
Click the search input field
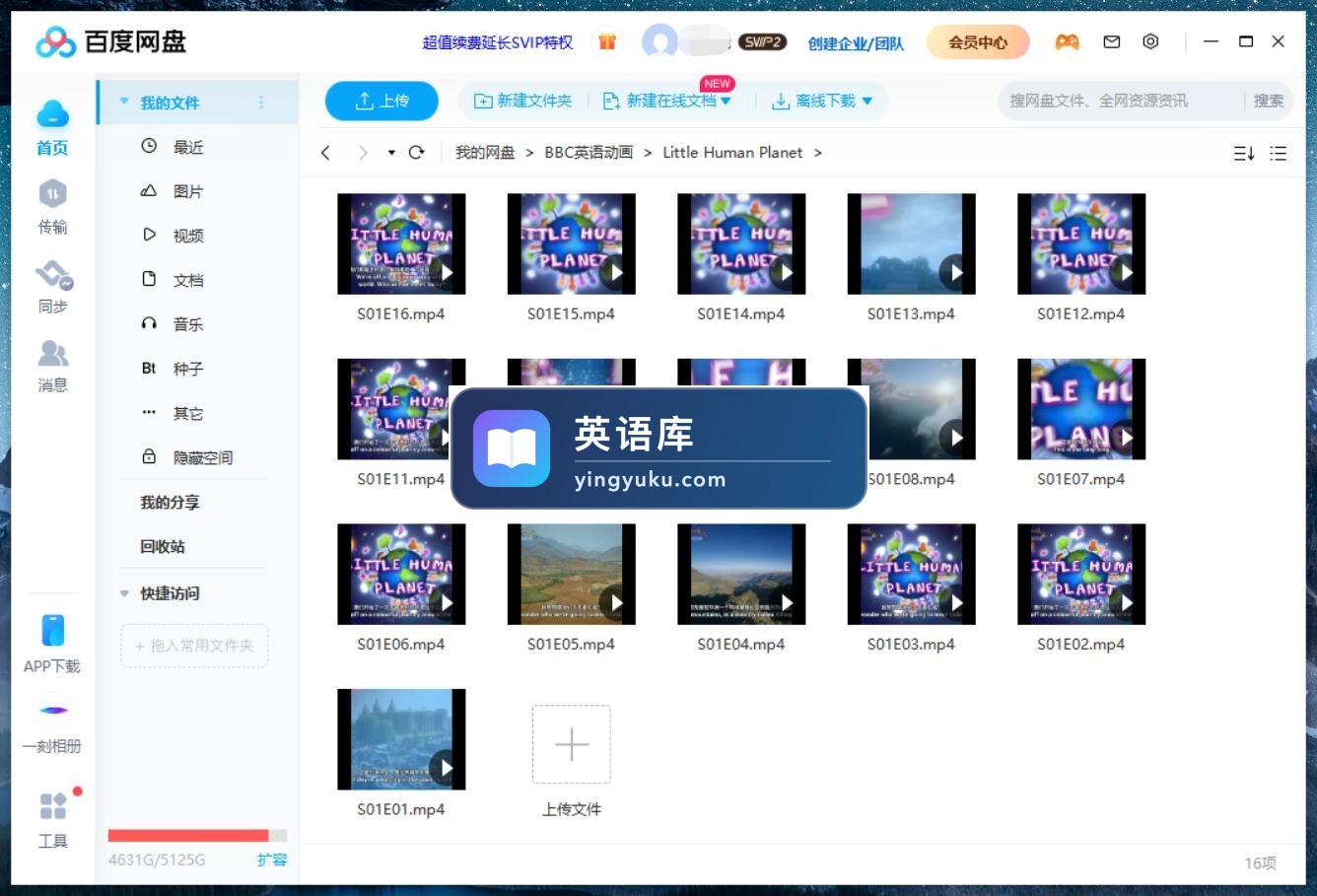[1119, 101]
